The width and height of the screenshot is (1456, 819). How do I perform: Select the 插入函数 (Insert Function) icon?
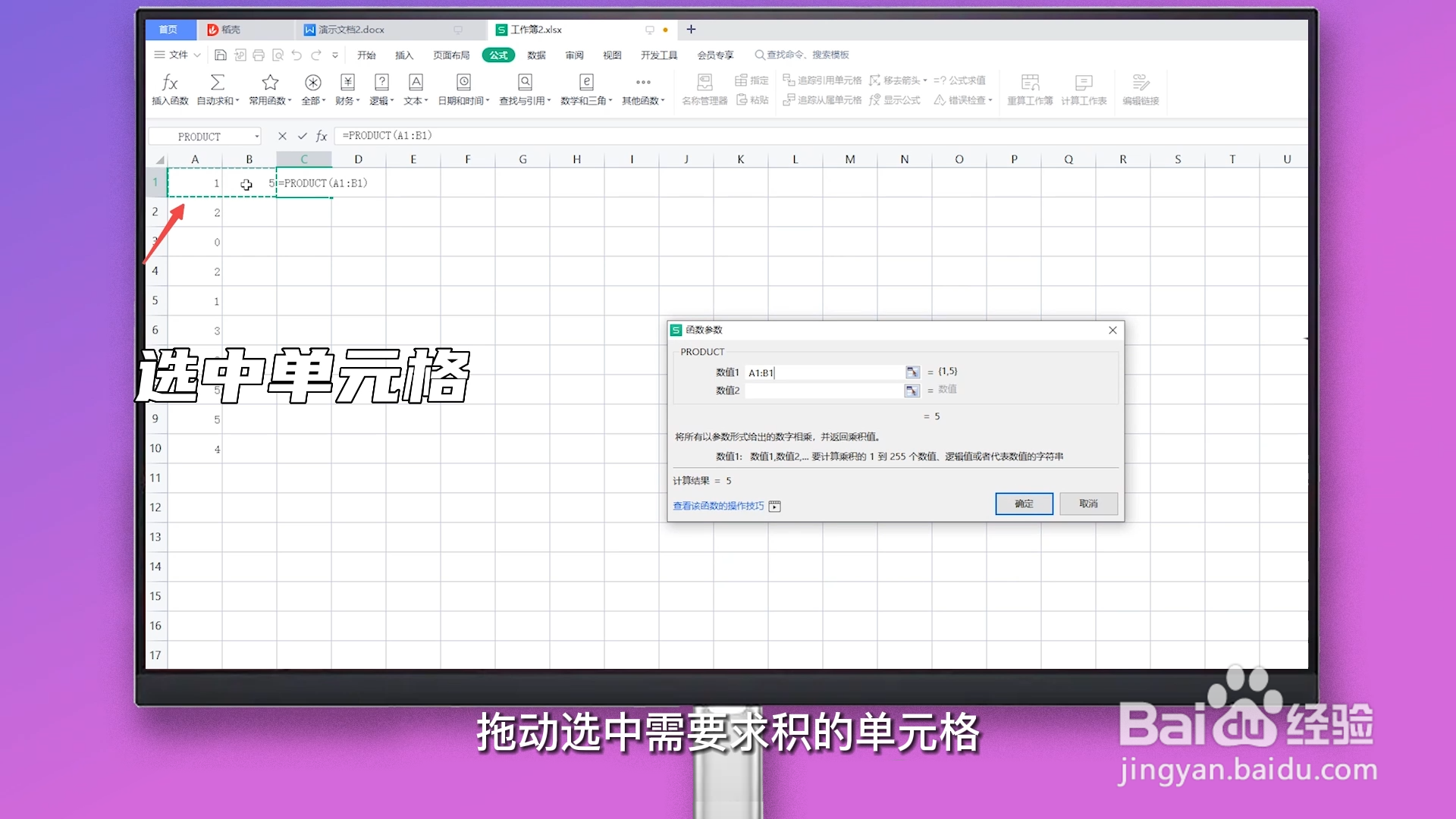171,89
